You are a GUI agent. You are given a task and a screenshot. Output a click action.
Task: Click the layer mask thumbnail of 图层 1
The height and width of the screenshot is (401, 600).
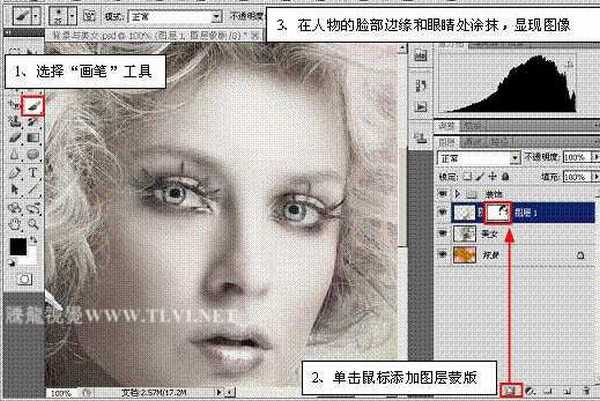click(x=496, y=211)
